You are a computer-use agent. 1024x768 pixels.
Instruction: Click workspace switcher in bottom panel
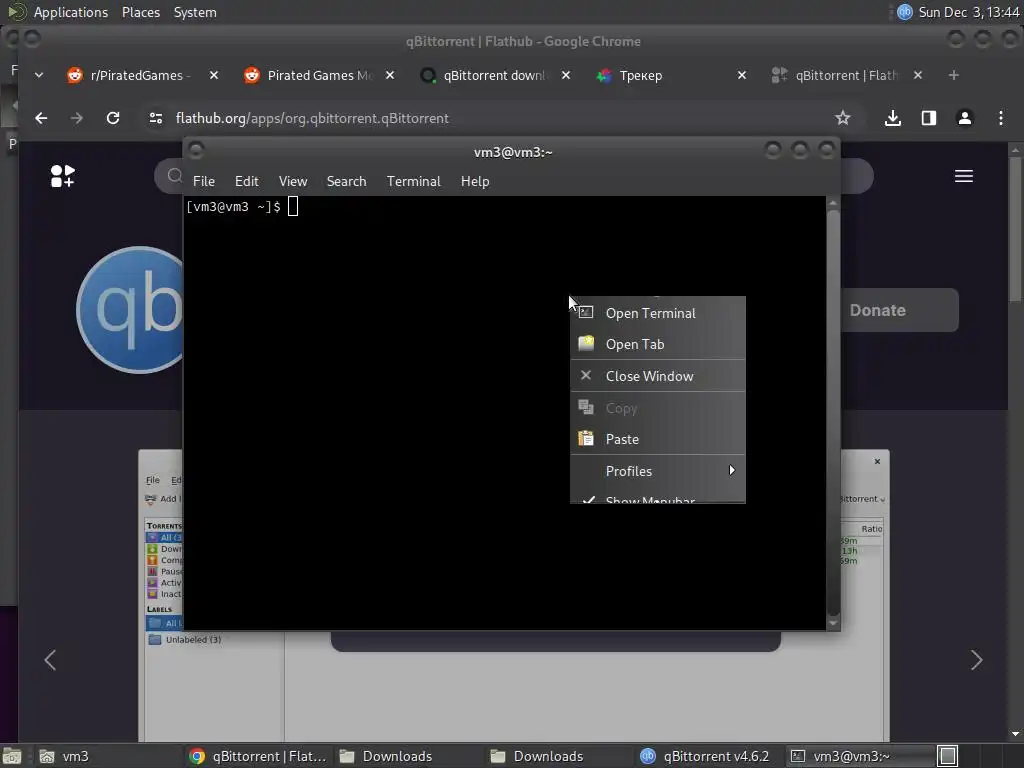(948, 756)
